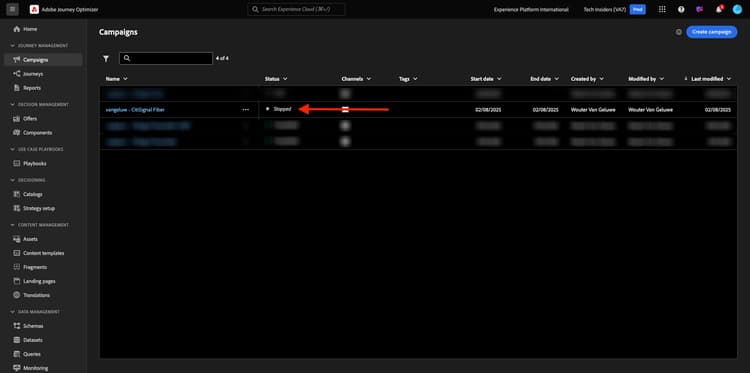Click the filter funnel icon
This screenshot has width=750, height=373.
(106, 58)
